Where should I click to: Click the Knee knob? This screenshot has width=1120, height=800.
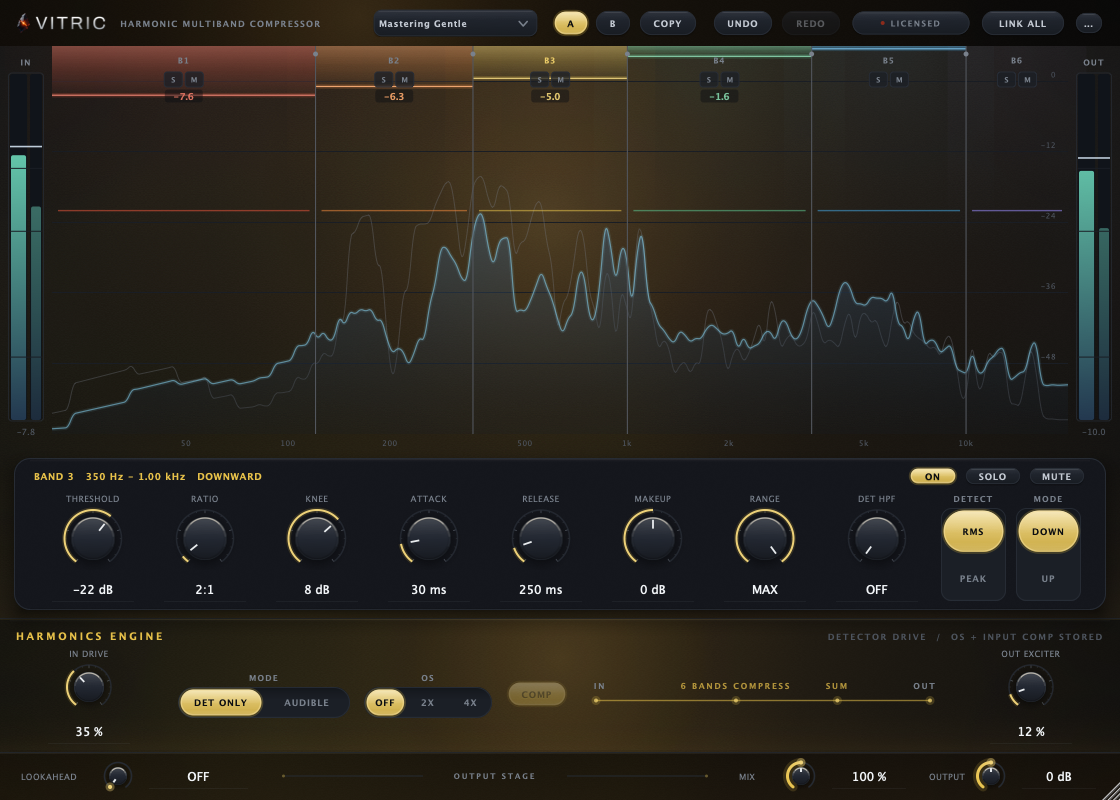317,538
